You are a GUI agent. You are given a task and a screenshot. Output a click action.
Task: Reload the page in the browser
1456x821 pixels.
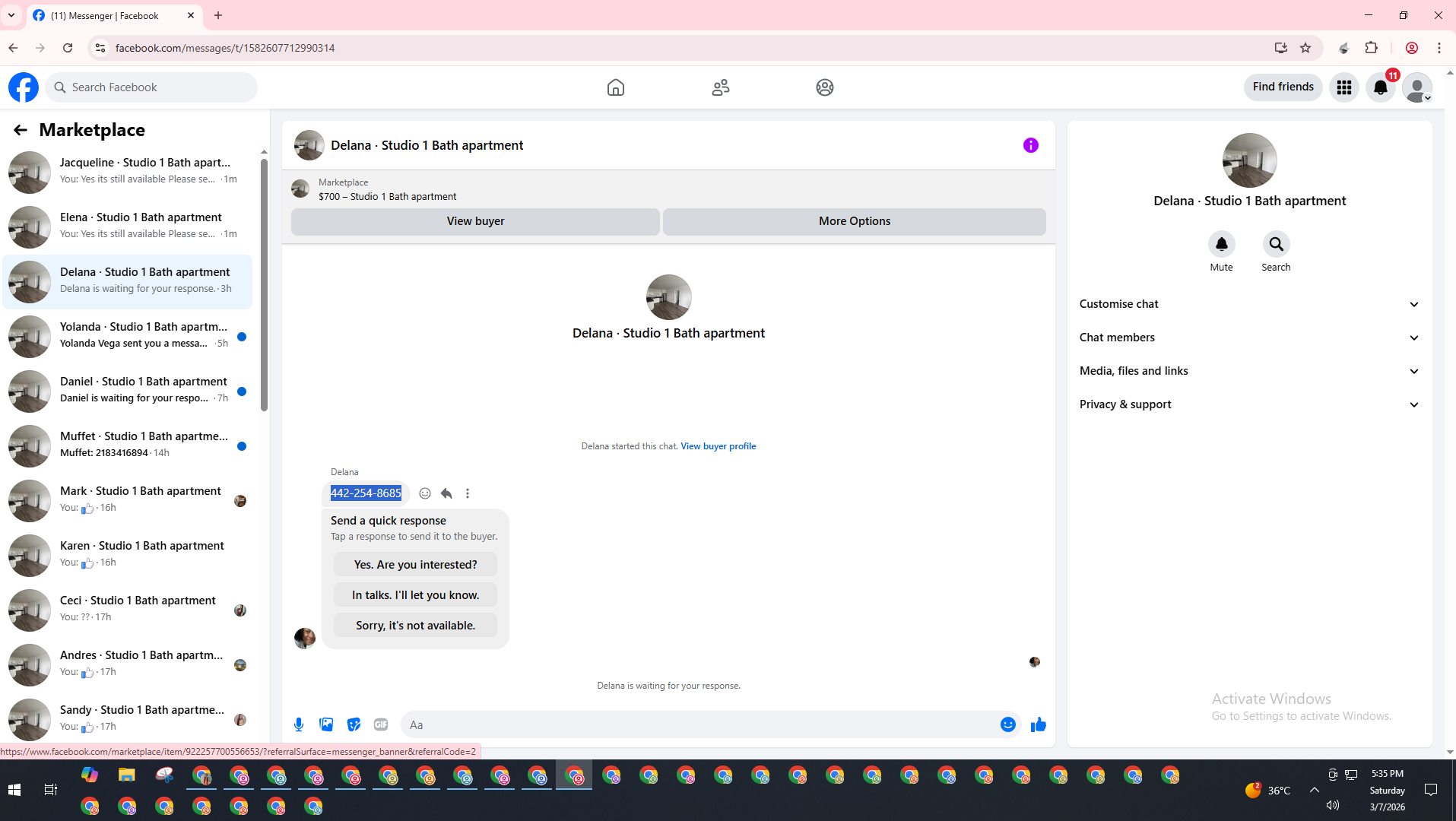68,48
